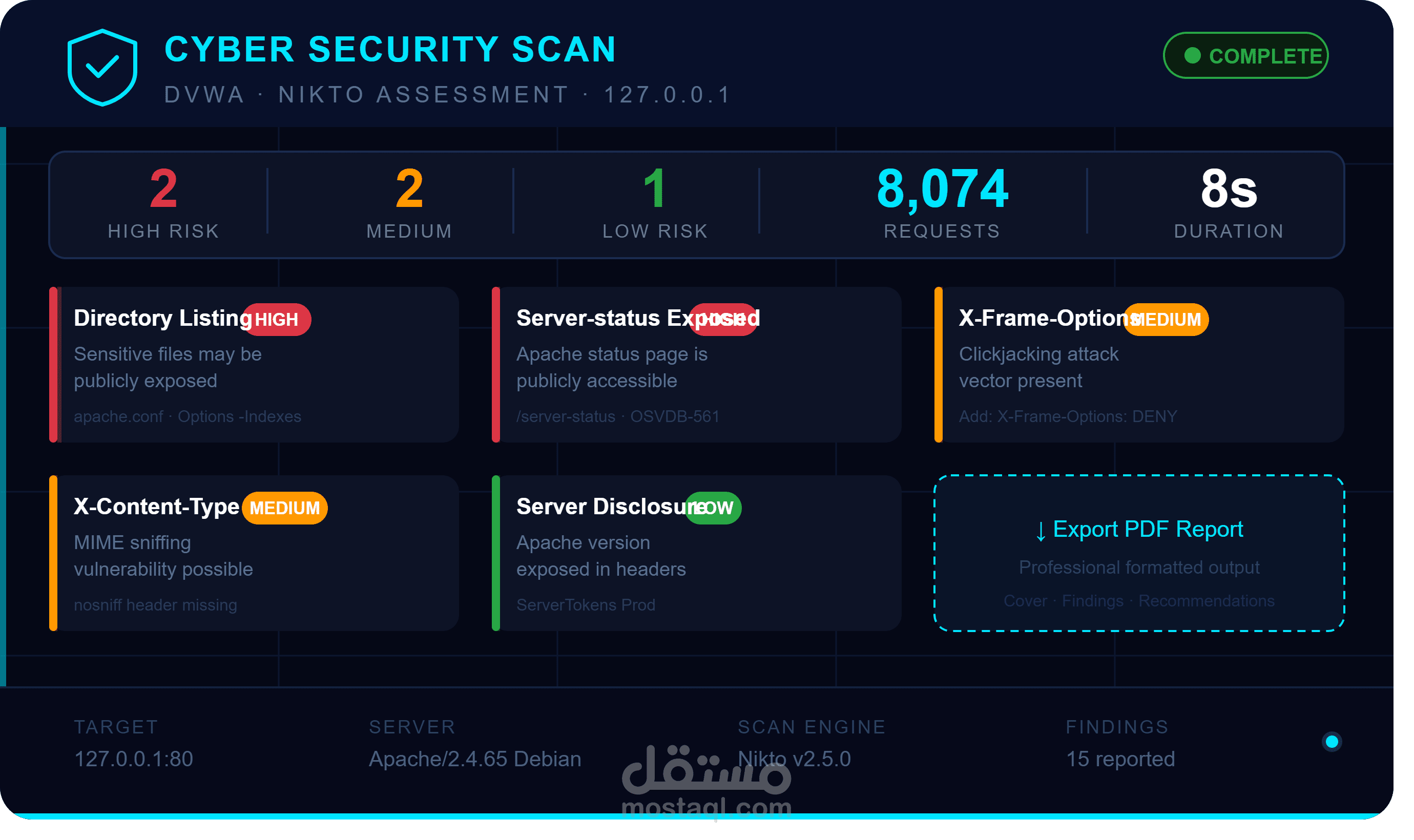Click the FINDINGS value 15 reported

1120,759
